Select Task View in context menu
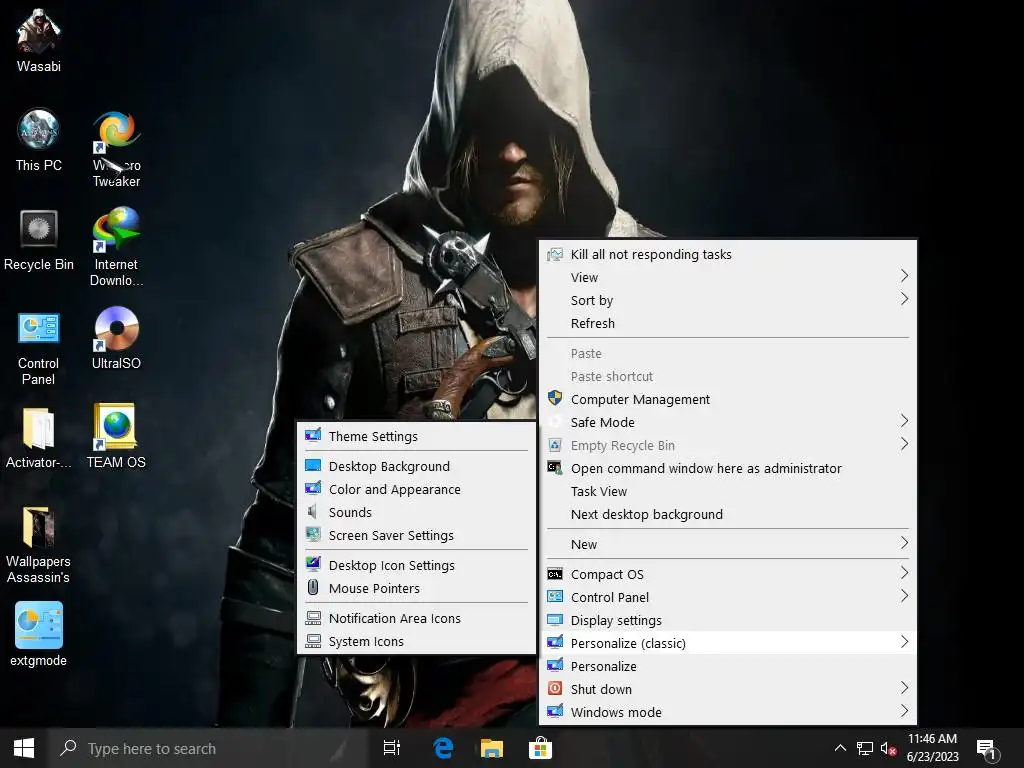The width and height of the screenshot is (1024, 768). click(728, 491)
